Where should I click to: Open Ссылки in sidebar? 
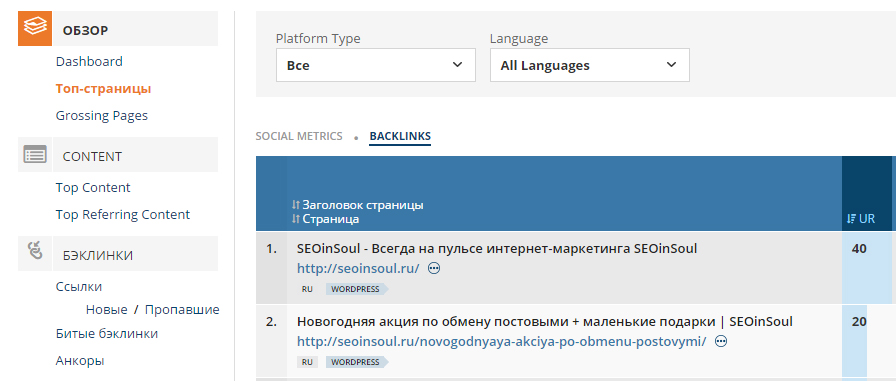(x=79, y=286)
